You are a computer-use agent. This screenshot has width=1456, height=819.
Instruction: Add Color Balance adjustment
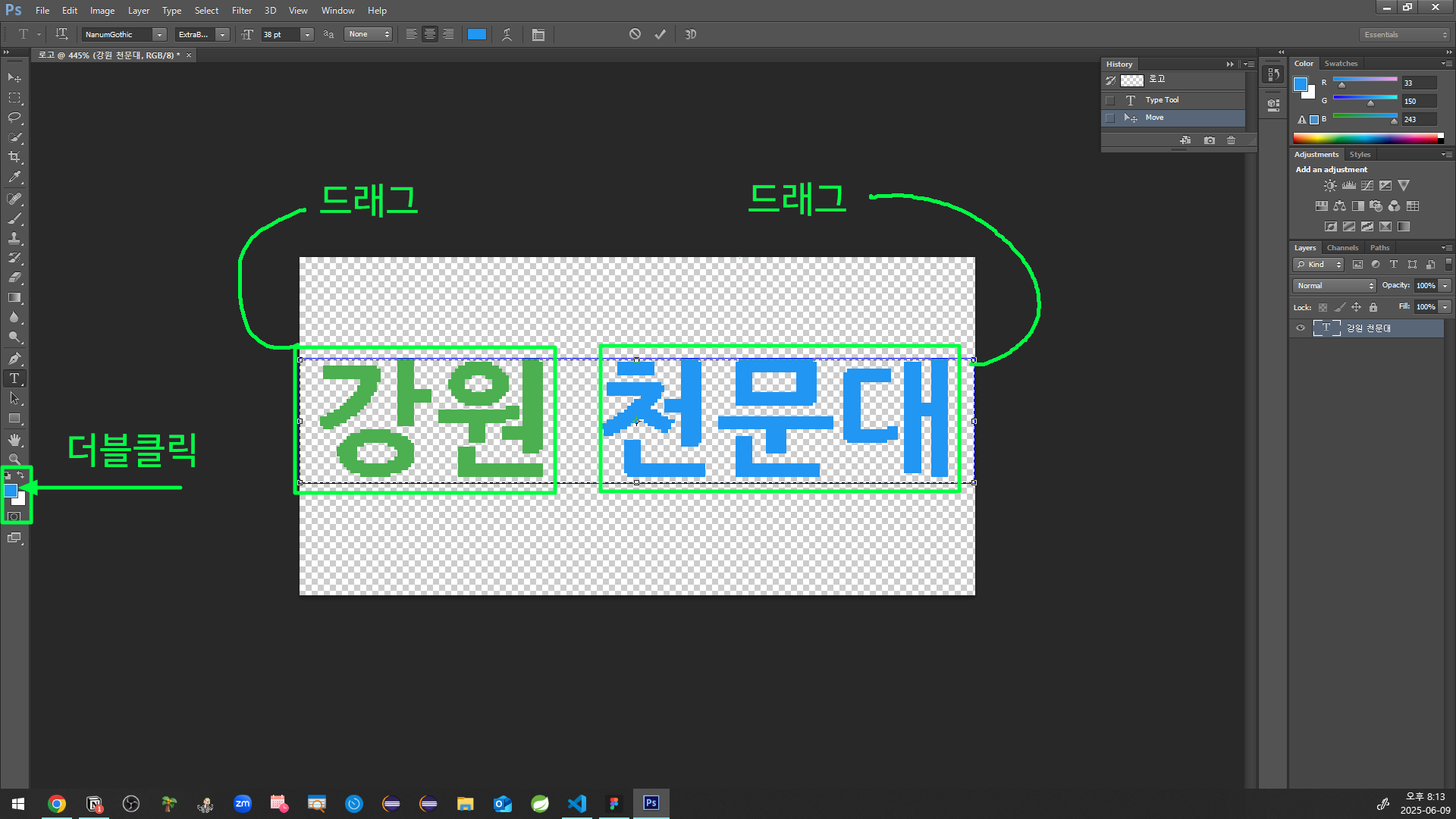1339,206
